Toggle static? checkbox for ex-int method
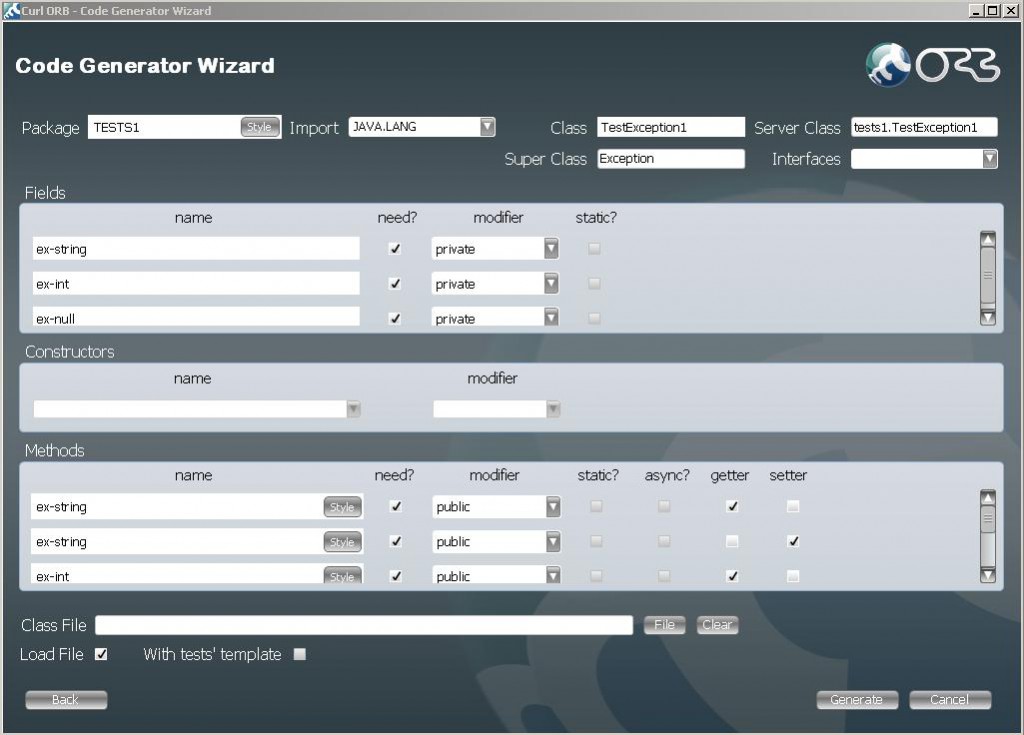Screen dimensions: 1024x735 click(x=596, y=576)
